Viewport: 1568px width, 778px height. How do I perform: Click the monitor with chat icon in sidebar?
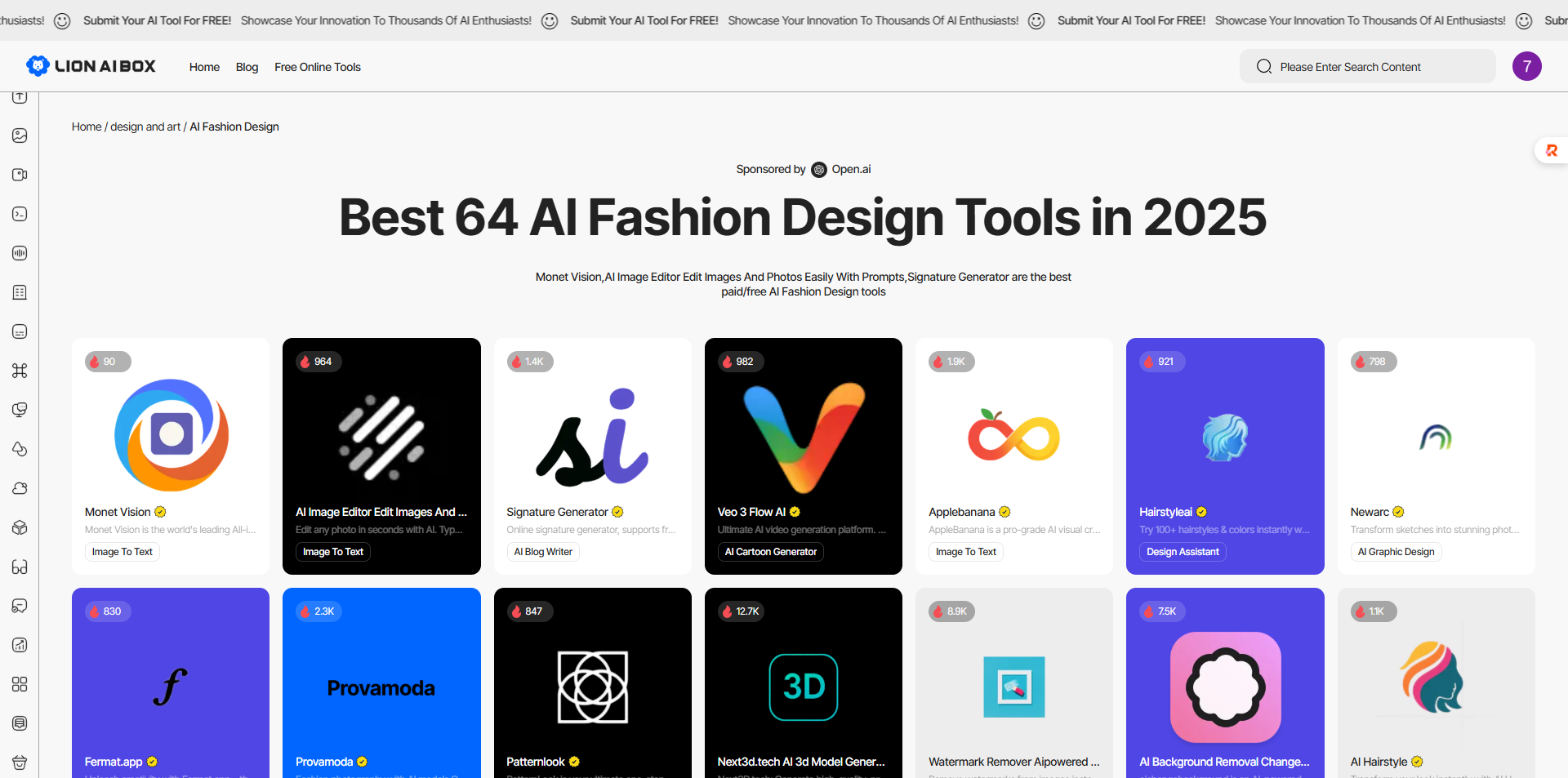click(20, 410)
